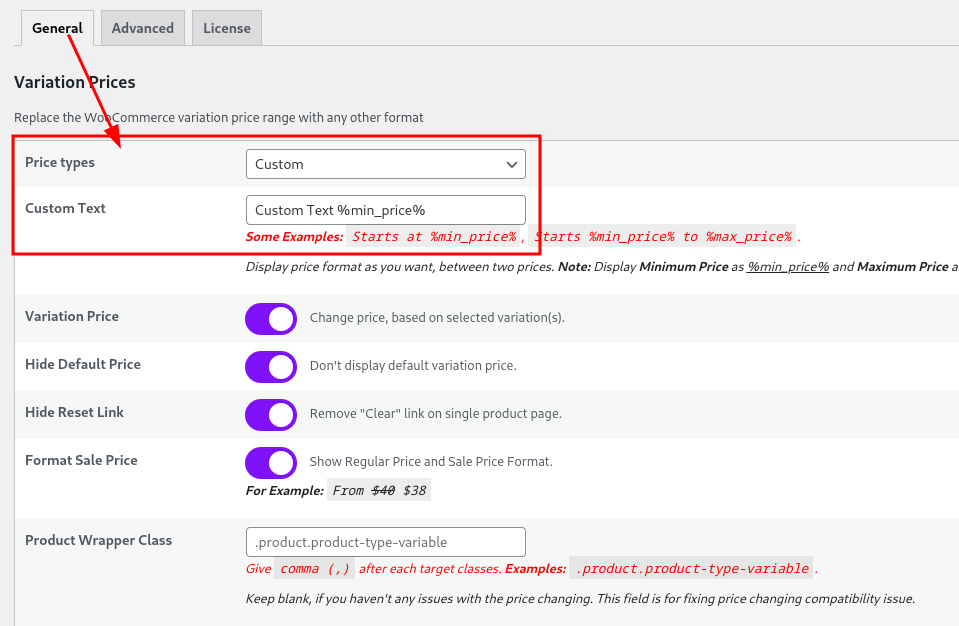Toggle the Hide Reset Link switch
The image size is (959, 626).
(271, 415)
